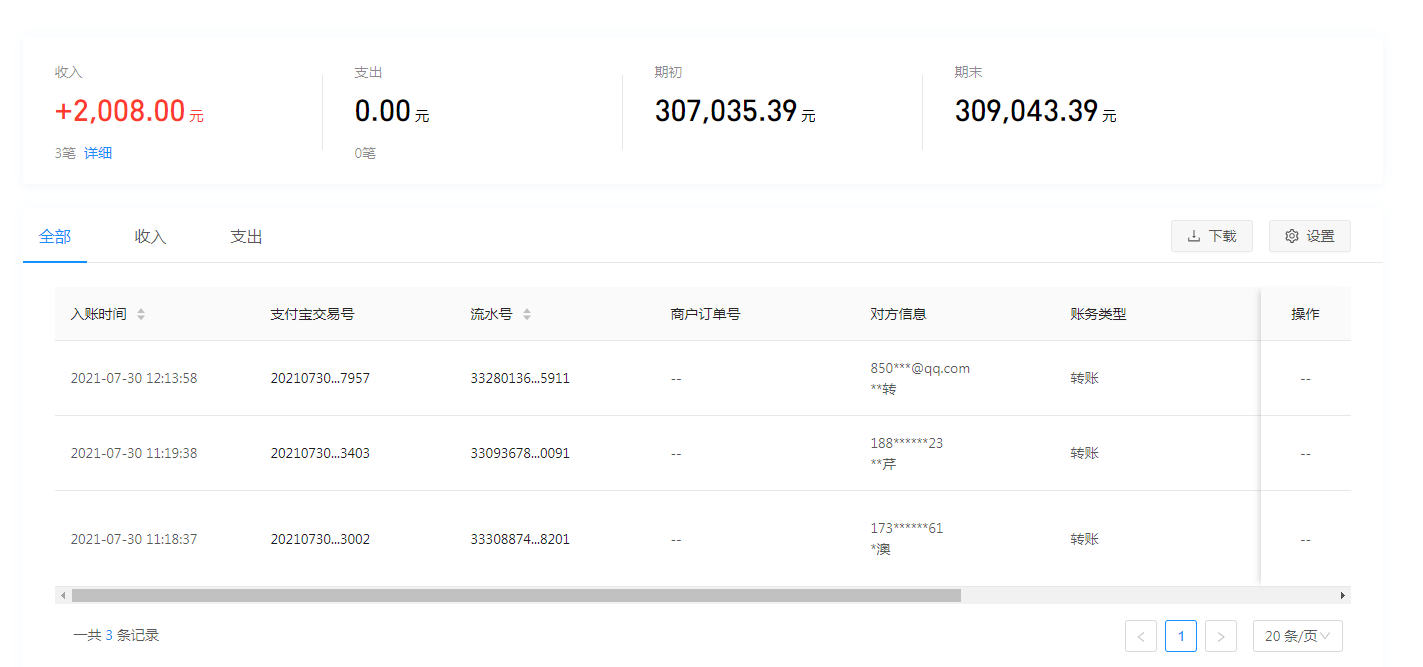Select row dated 2021-07-30 11:18:37

[x=134, y=539]
